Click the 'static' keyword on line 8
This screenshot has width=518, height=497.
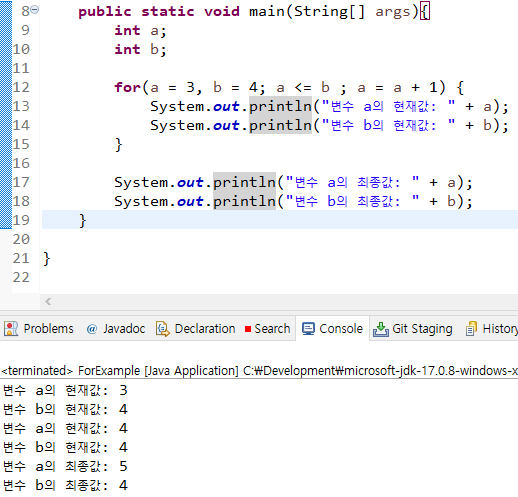pyautogui.click(x=168, y=12)
